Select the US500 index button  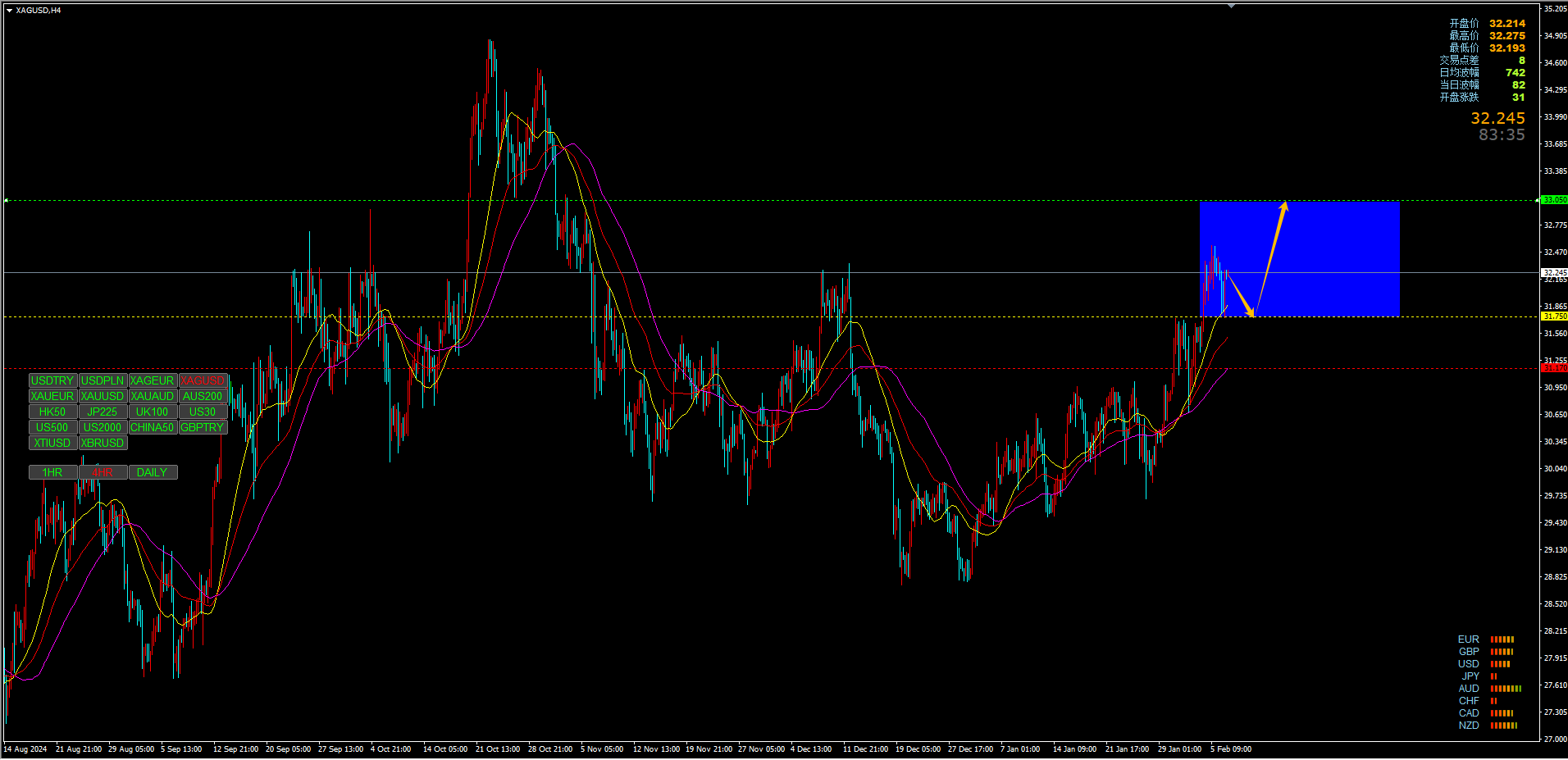(x=52, y=428)
